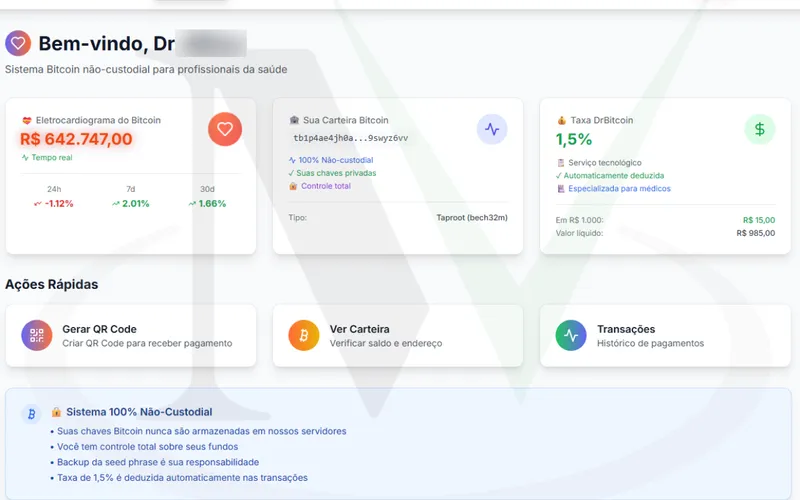800x500 pixels.
Task: Click the 24h change value -1.12%
Action: pyautogui.click(x=59, y=204)
